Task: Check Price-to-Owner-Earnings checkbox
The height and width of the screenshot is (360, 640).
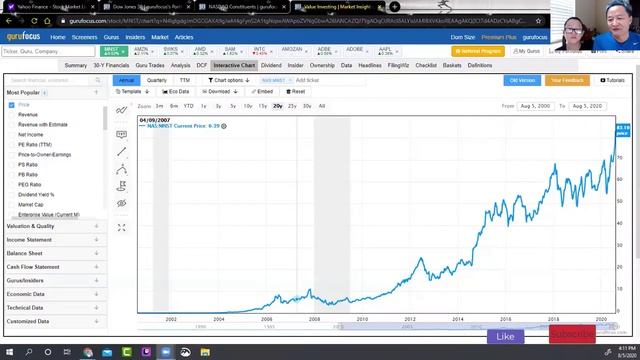Action: [x=11, y=155]
